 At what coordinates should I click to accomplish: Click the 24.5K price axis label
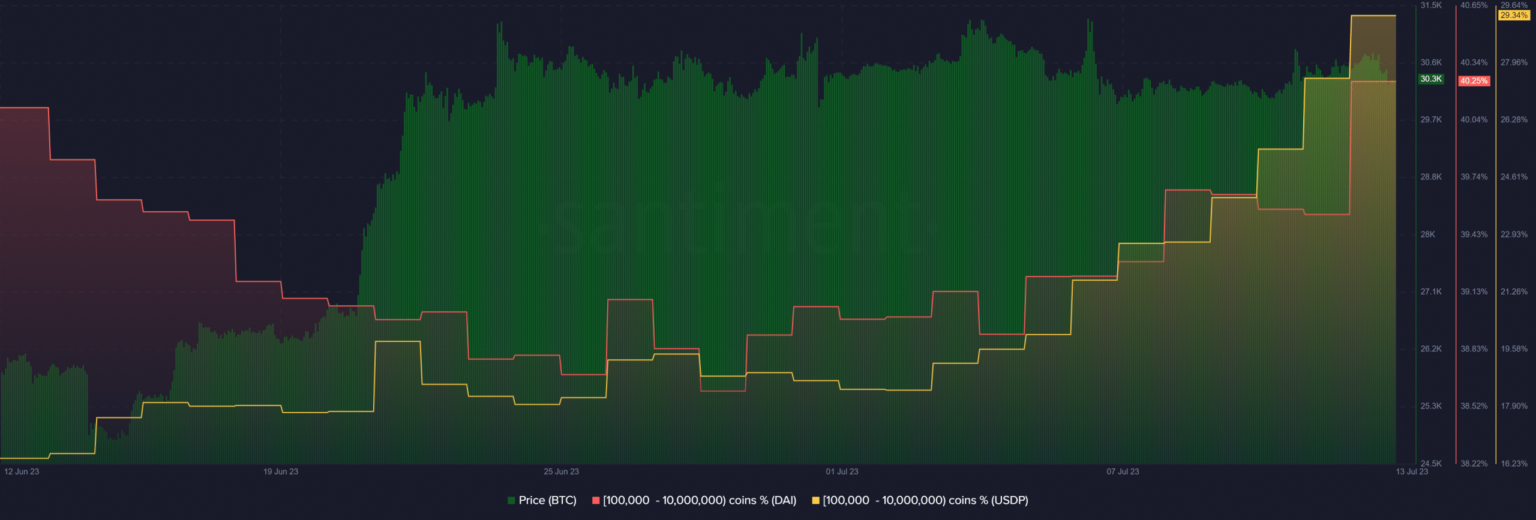coord(1431,463)
